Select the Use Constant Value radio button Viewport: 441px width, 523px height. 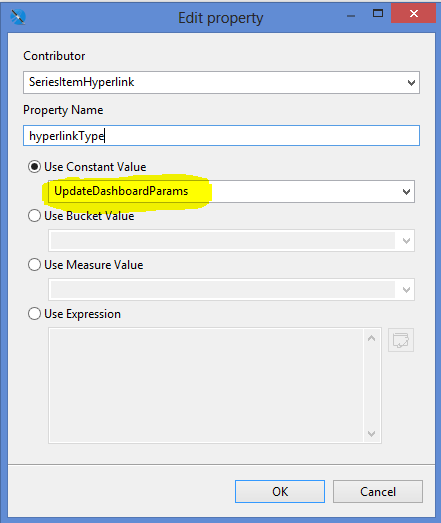[34, 167]
